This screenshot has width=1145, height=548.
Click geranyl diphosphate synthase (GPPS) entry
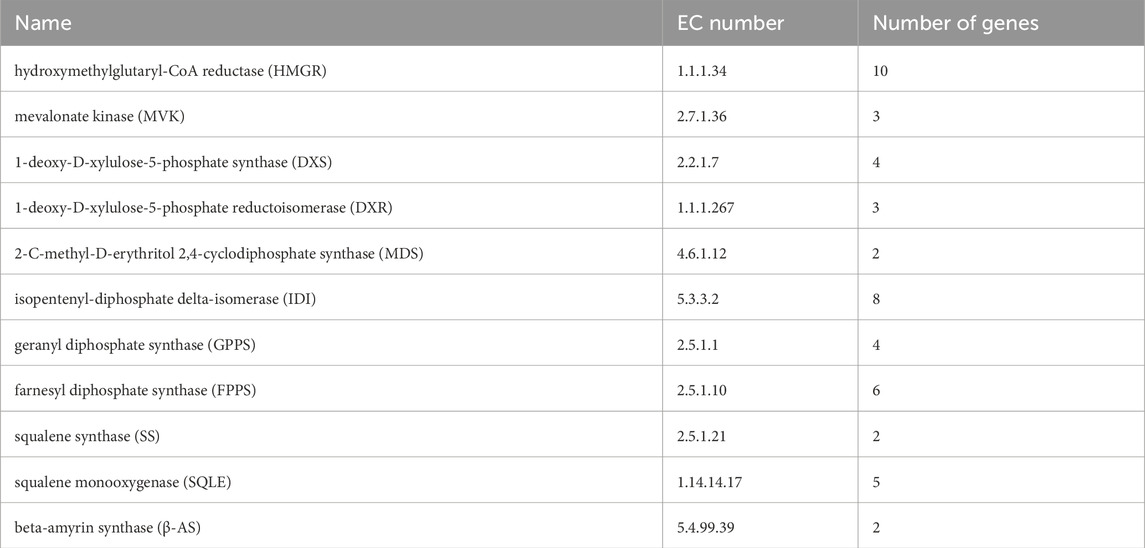coord(135,345)
